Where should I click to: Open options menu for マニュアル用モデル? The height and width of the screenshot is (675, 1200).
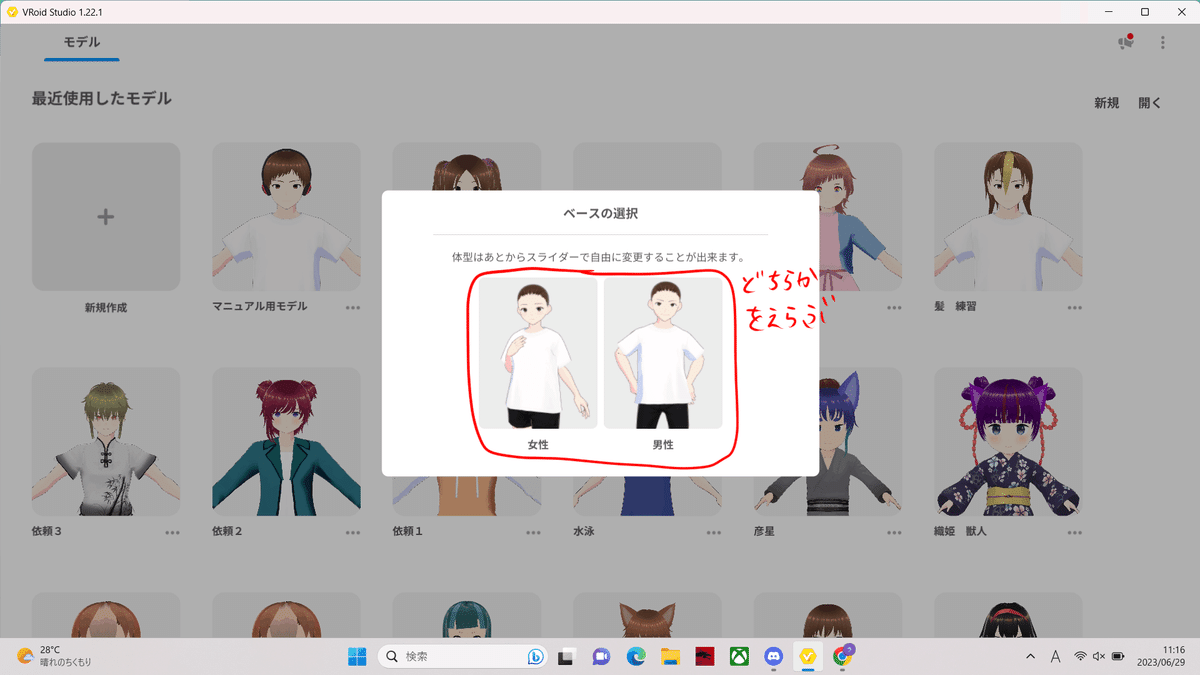[352, 309]
